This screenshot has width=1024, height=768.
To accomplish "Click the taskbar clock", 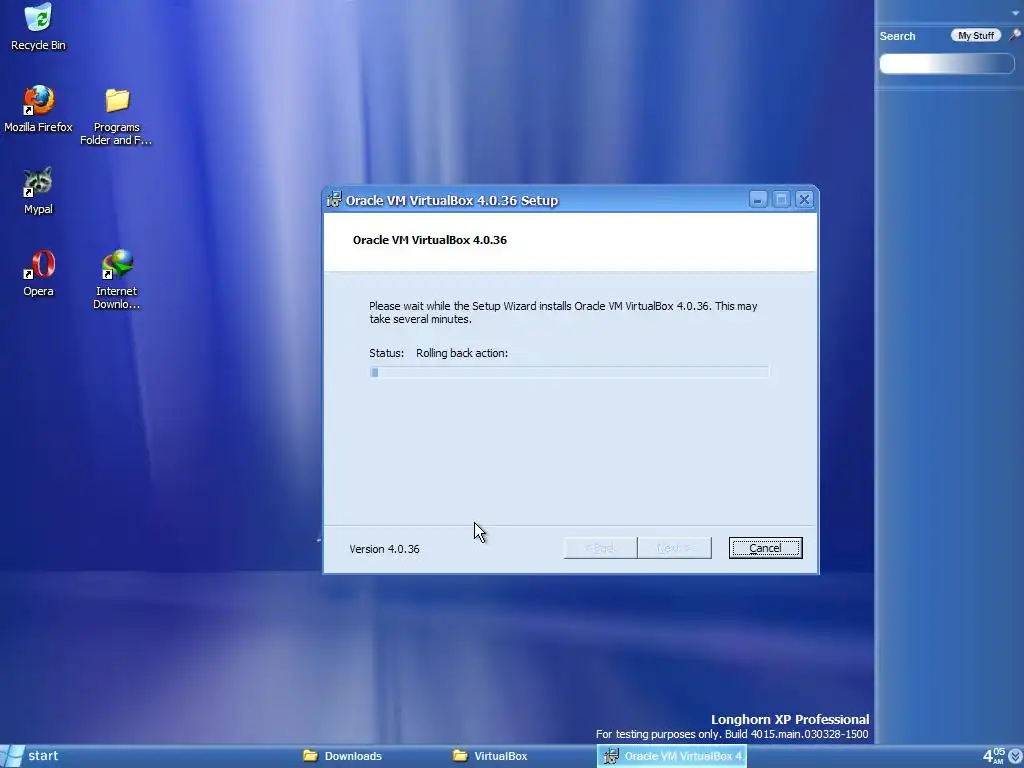I will [x=993, y=756].
